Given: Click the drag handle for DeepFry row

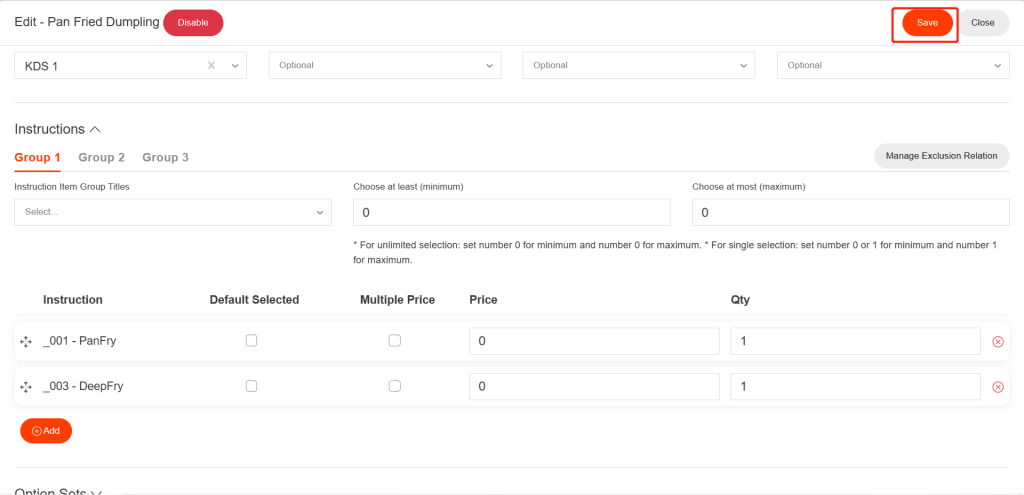Looking at the screenshot, I should coord(26,387).
